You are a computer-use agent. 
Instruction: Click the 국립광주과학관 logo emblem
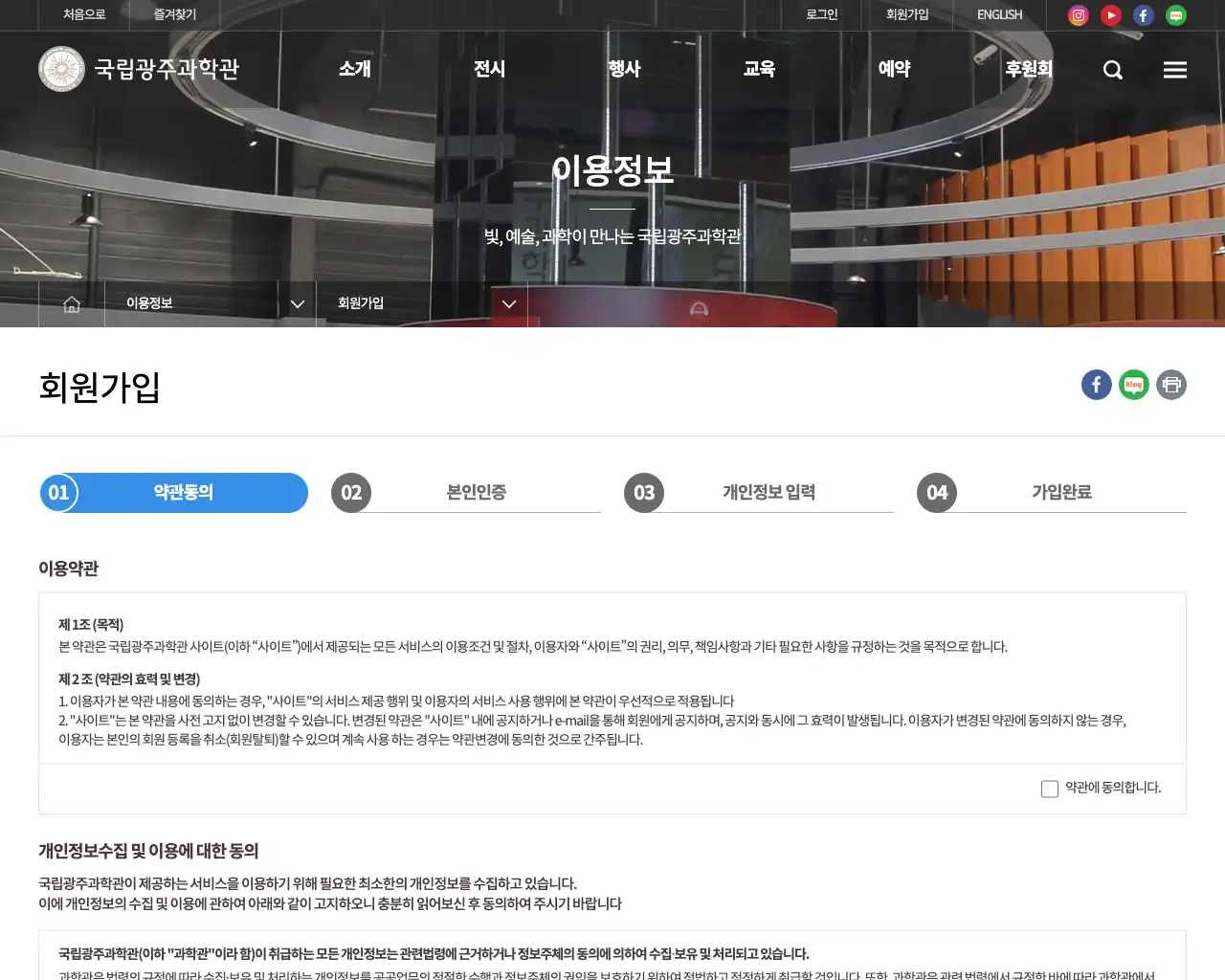click(61, 68)
